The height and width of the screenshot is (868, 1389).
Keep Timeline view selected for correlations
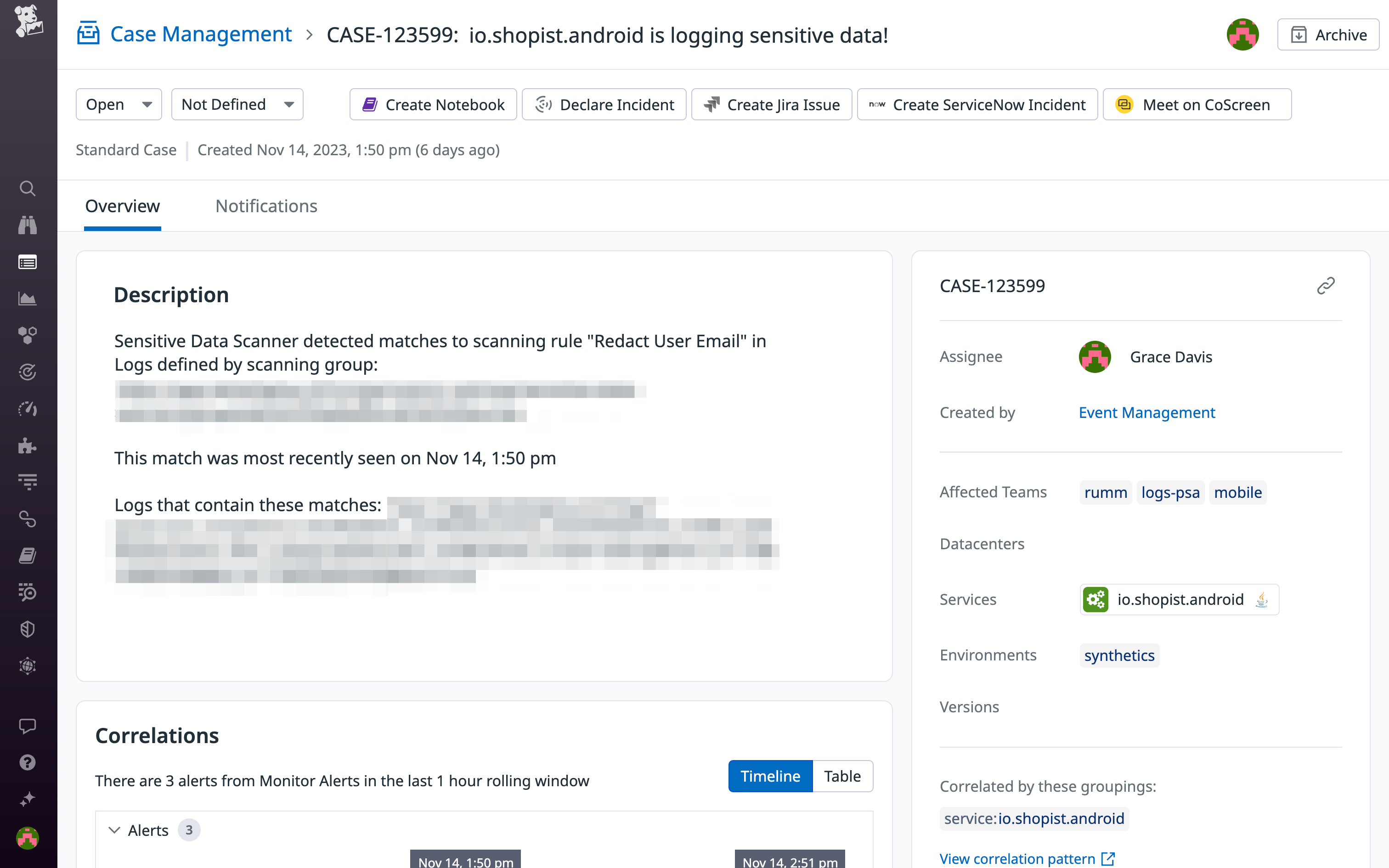click(x=770, y=776)
